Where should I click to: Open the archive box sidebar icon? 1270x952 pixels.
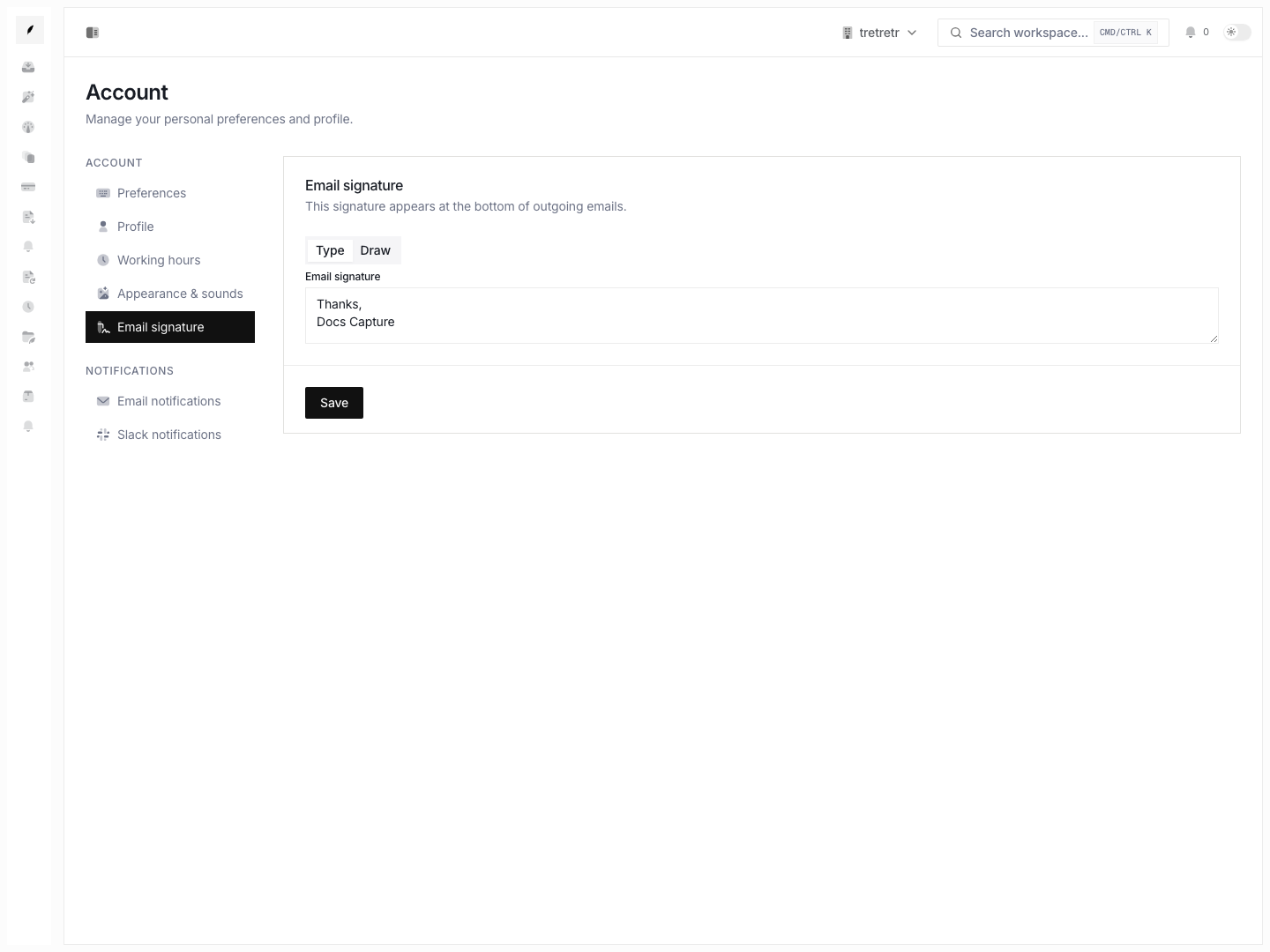[28, 397]
